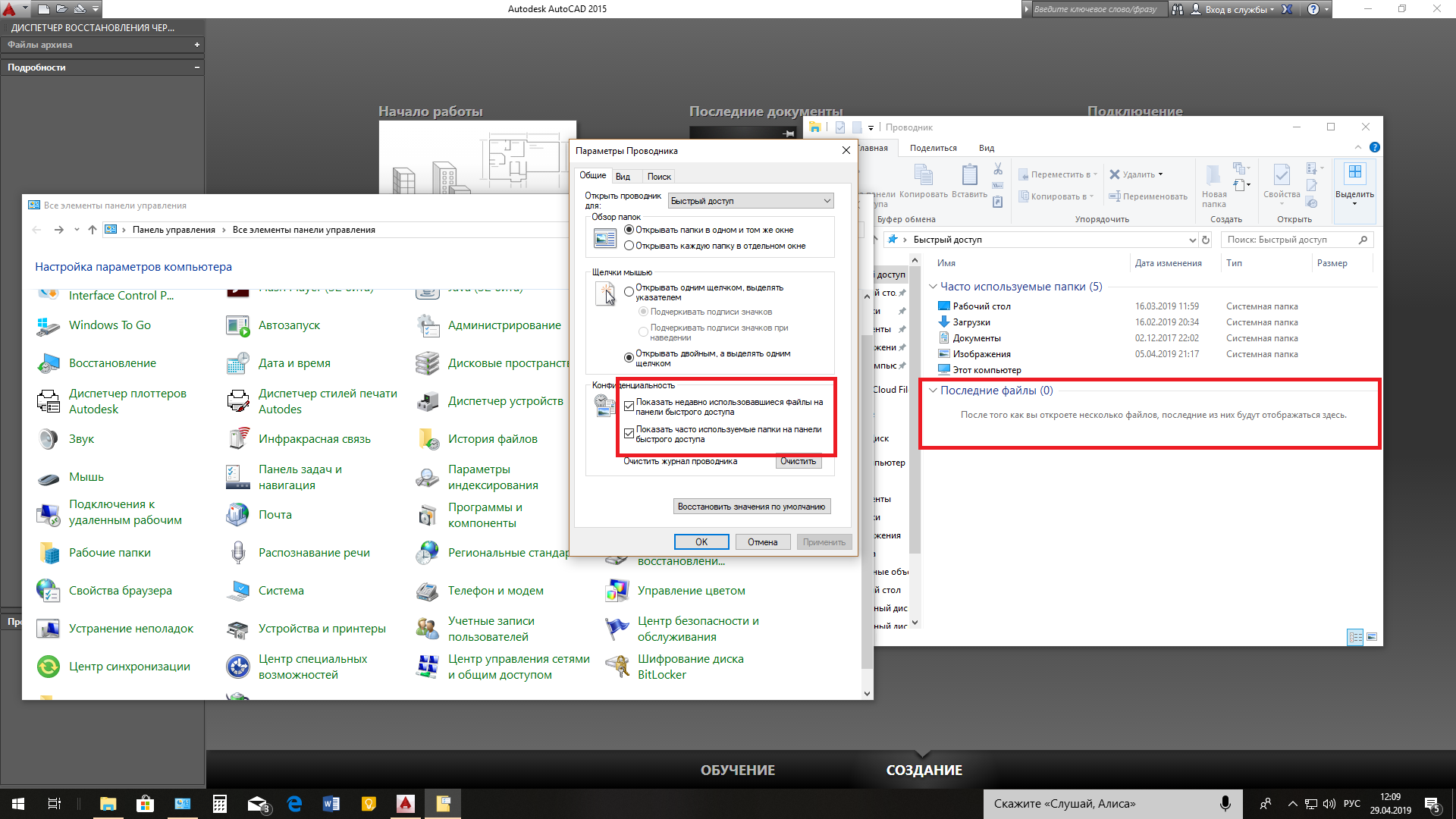This screenshot has width=1456, height=819.
Task: Click Control Panel vertical scrollbar
Action: pos(867,500)
